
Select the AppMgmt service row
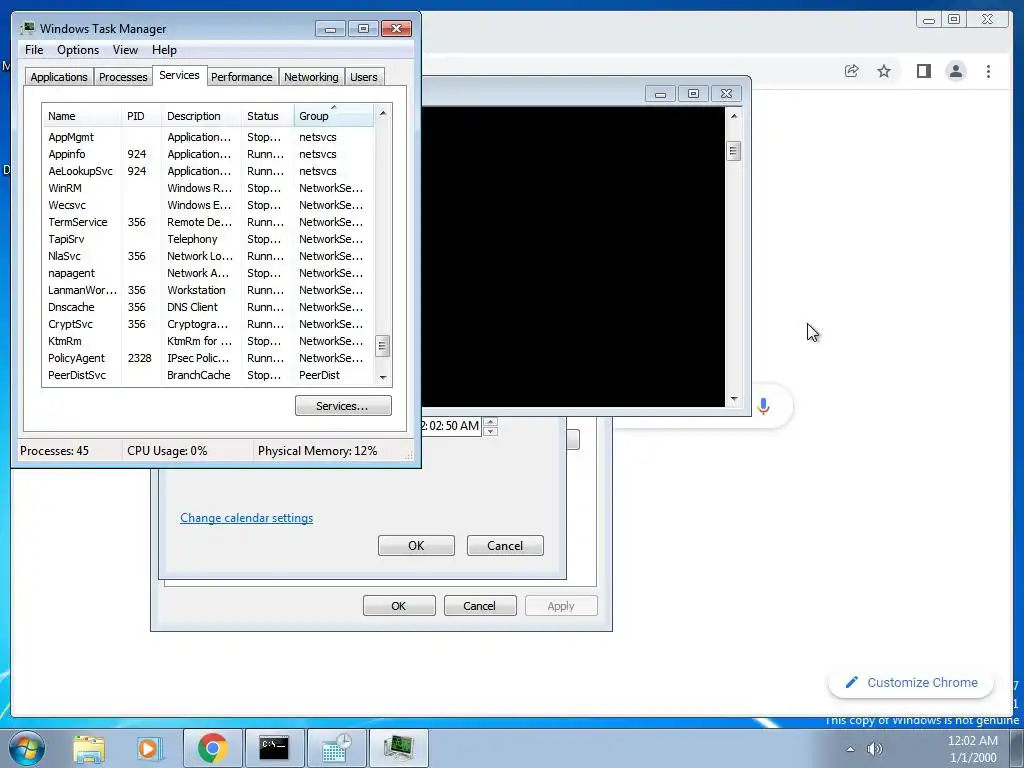(x=208, y=137)
